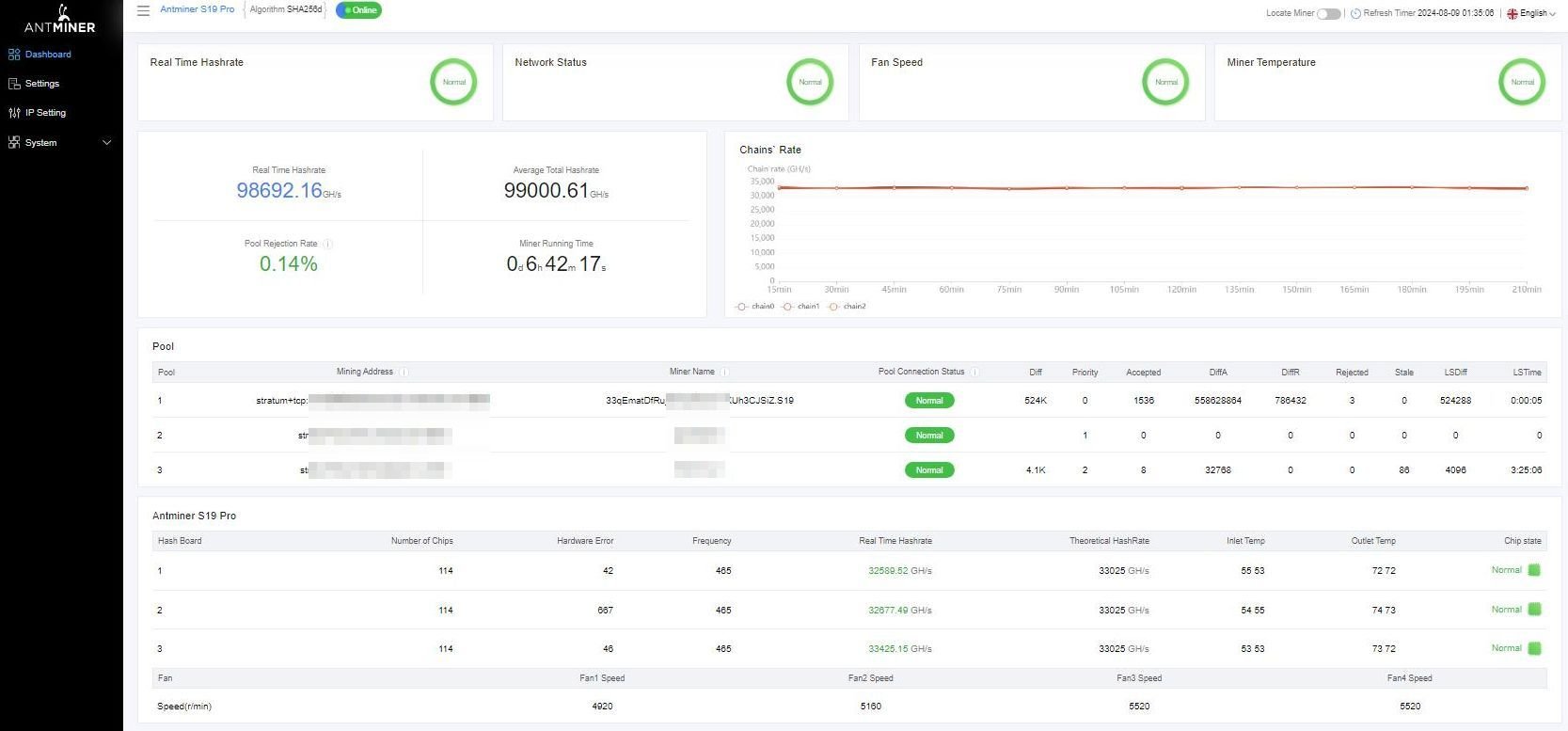The width and height of the screenshot is (1568, 731).
Task: Click the Online status badge
Action: coord(358,10)
